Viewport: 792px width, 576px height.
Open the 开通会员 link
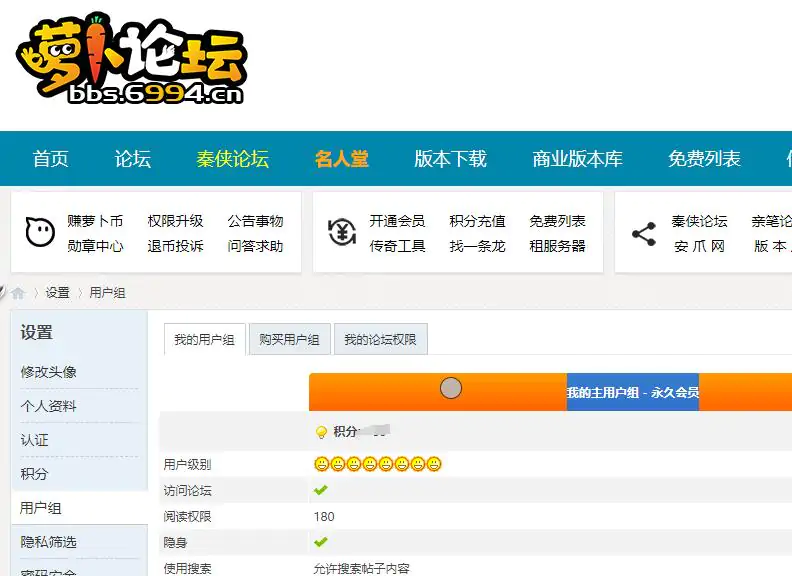pyautogui.click(x=397, y=221)
